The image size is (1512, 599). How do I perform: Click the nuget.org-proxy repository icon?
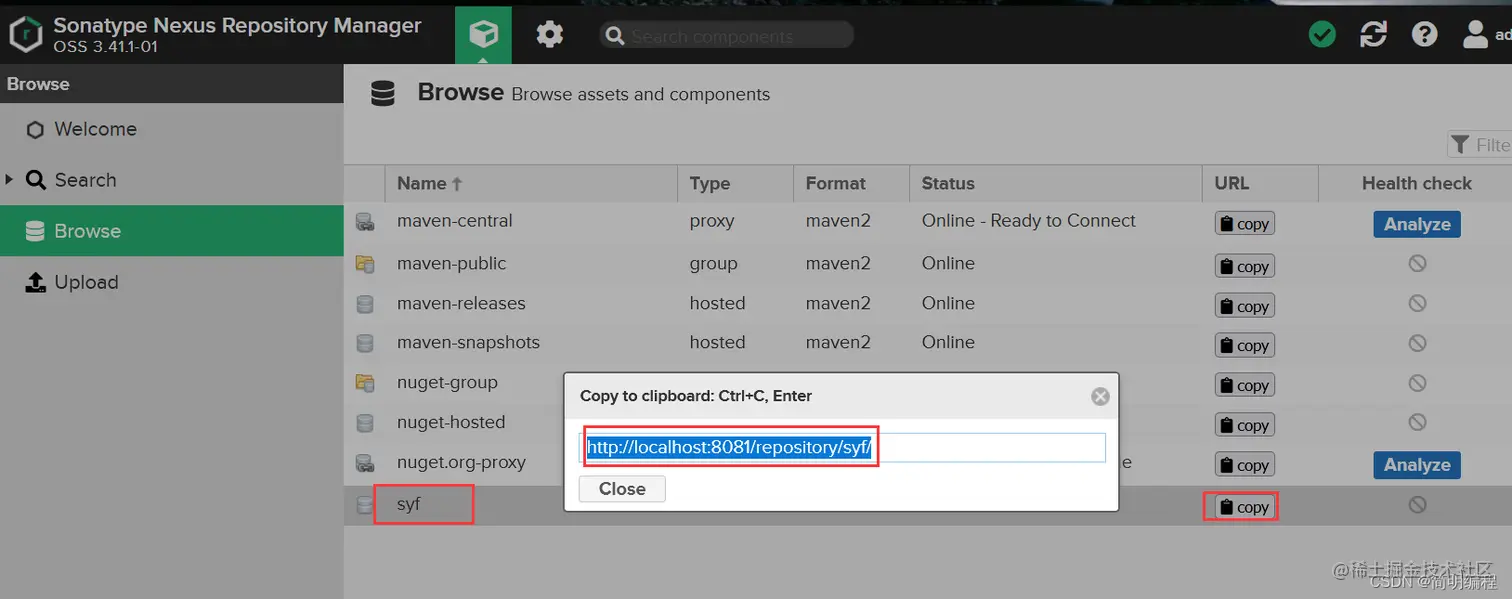tap(365, 463)
